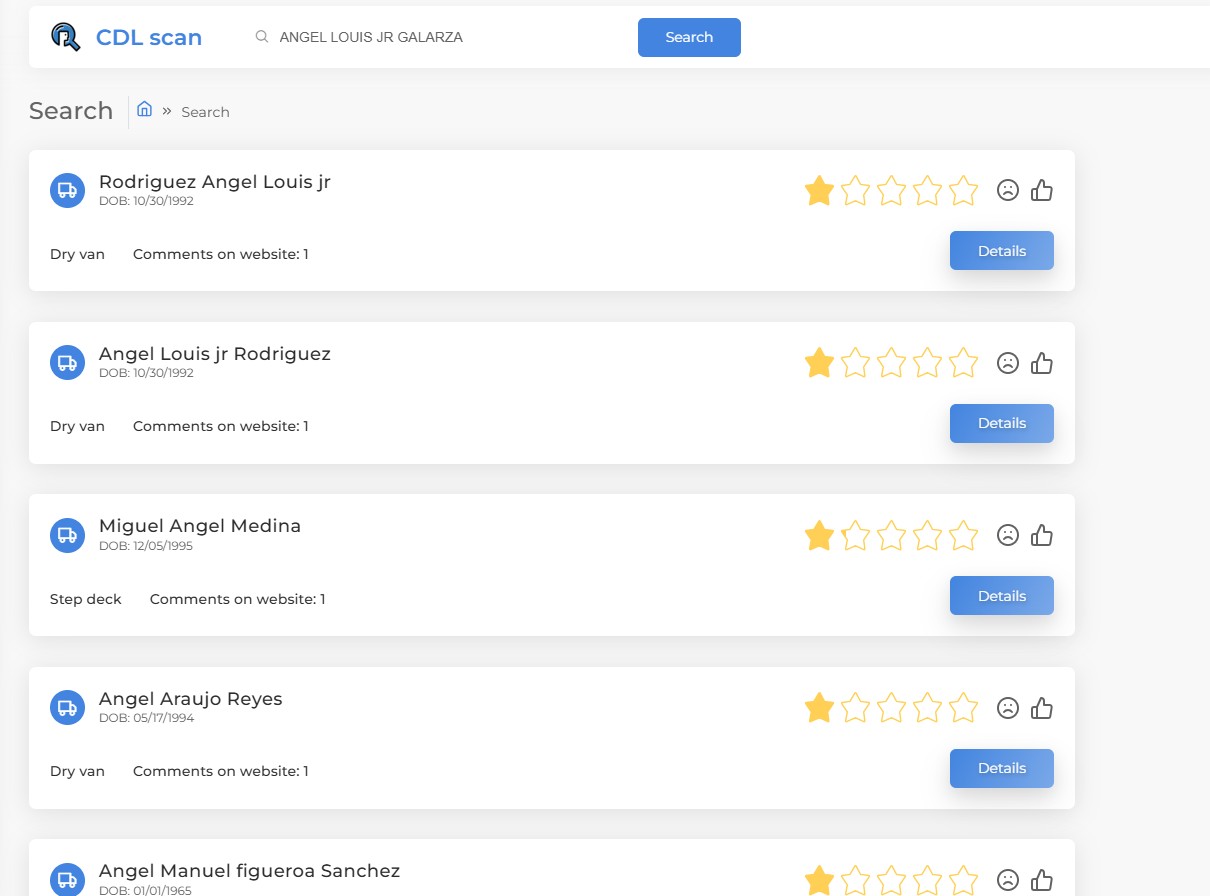Click sad face icon for Angel Louis jr Rodriguez
Screen dimensions: 1210x896
[1008, 363]
